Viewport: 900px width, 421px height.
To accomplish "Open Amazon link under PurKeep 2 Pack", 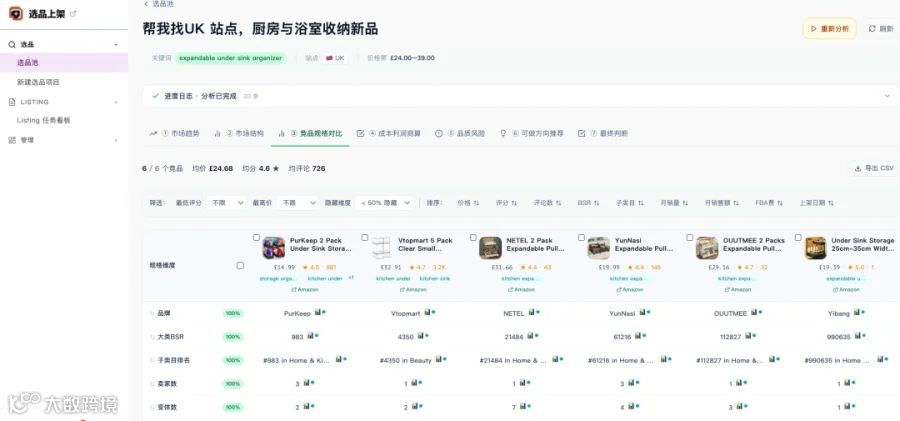I will 305,289.
